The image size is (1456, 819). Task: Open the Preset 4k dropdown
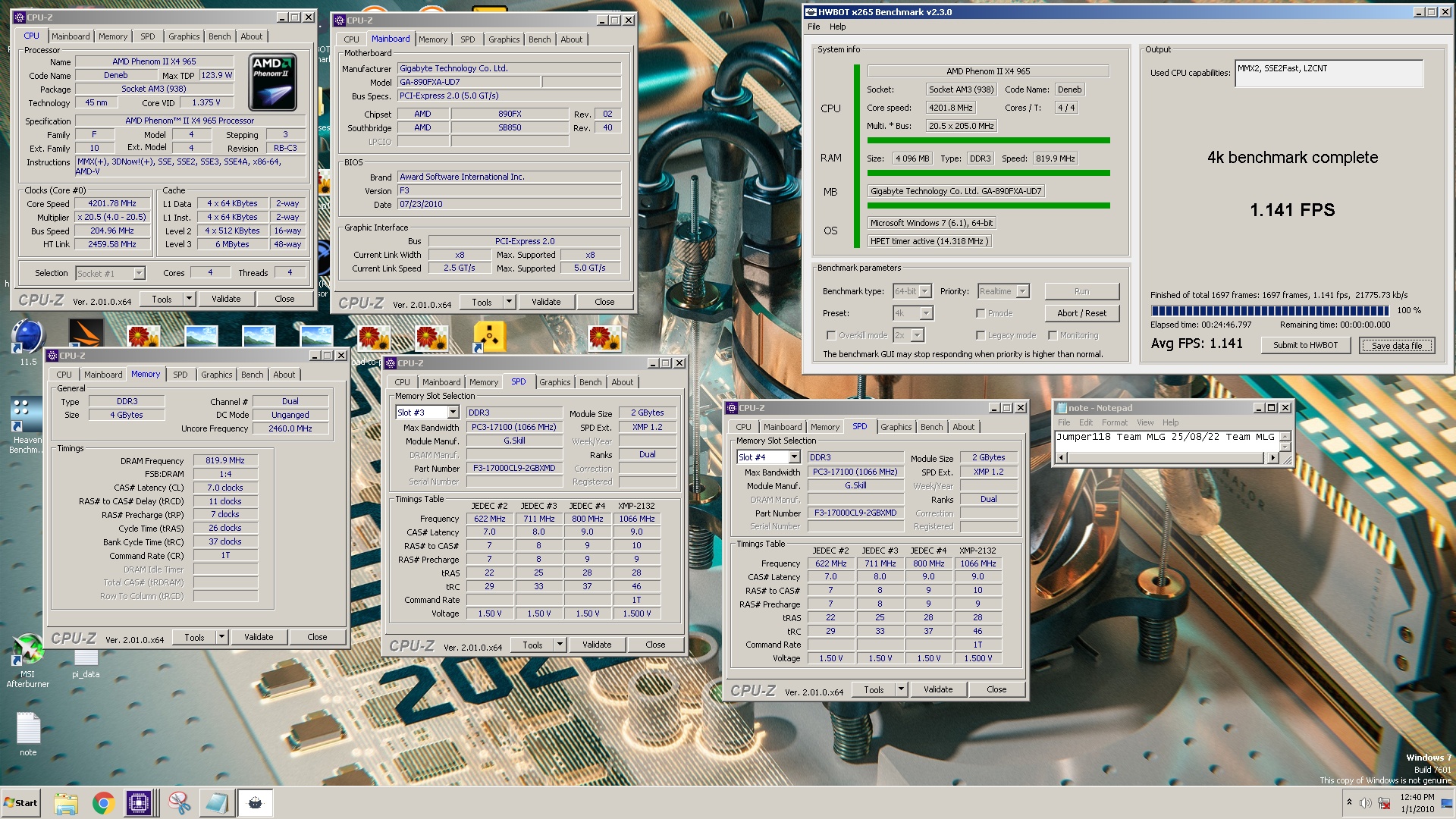927,313
